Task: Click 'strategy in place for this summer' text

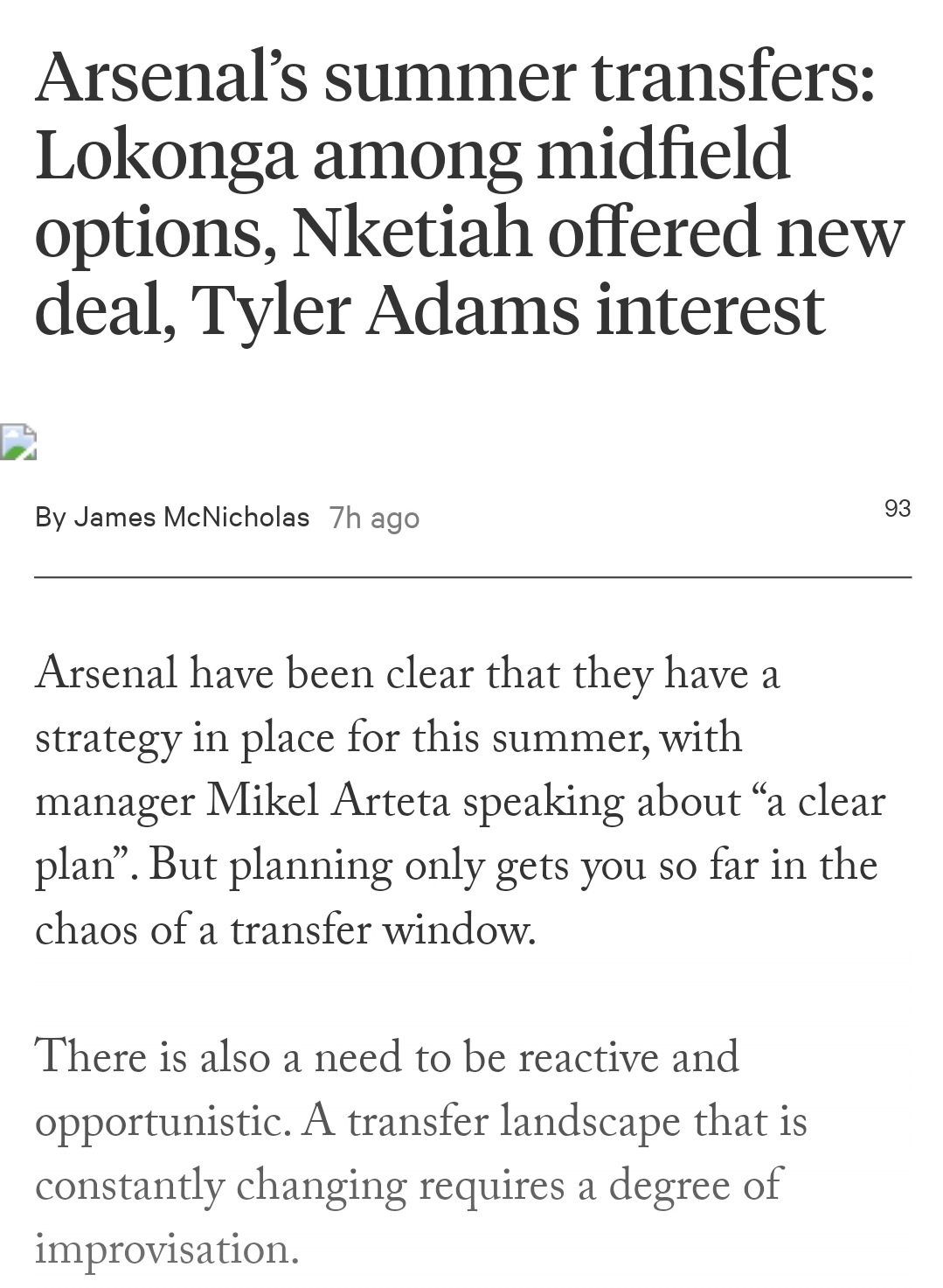Action: coord(337,738)
